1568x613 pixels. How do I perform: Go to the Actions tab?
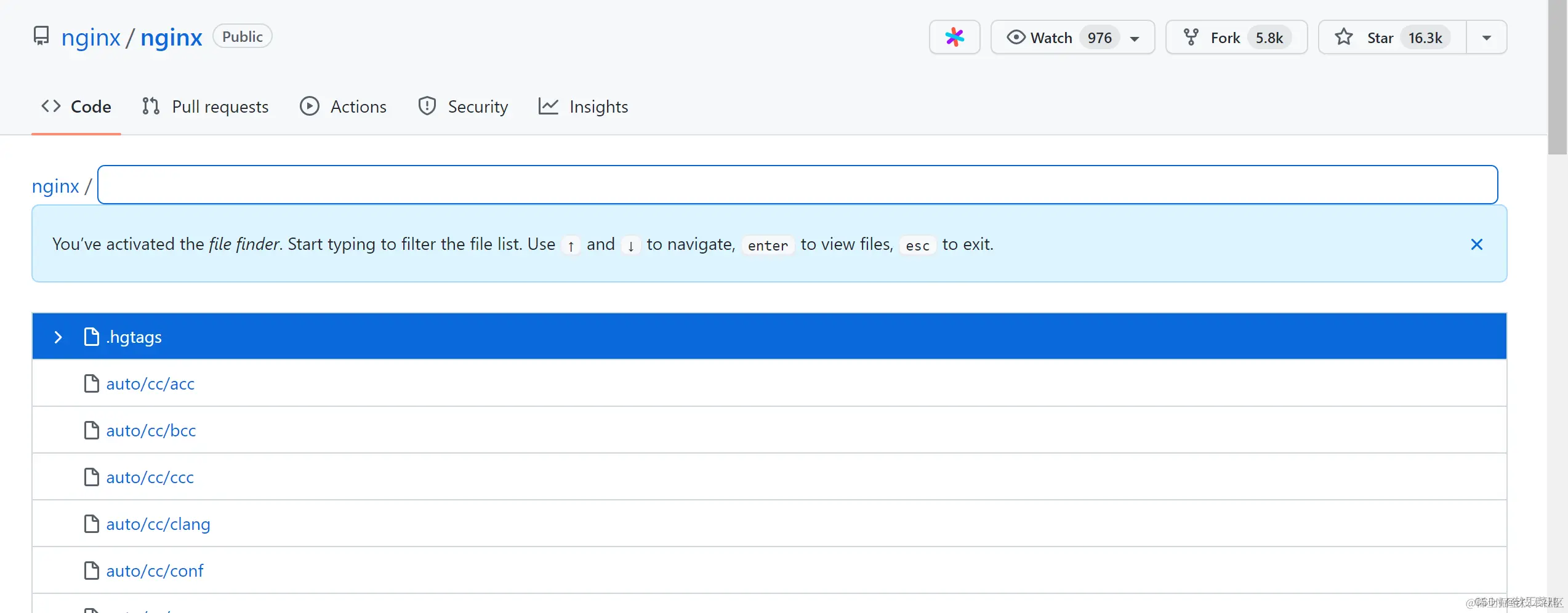click(343, 106)
